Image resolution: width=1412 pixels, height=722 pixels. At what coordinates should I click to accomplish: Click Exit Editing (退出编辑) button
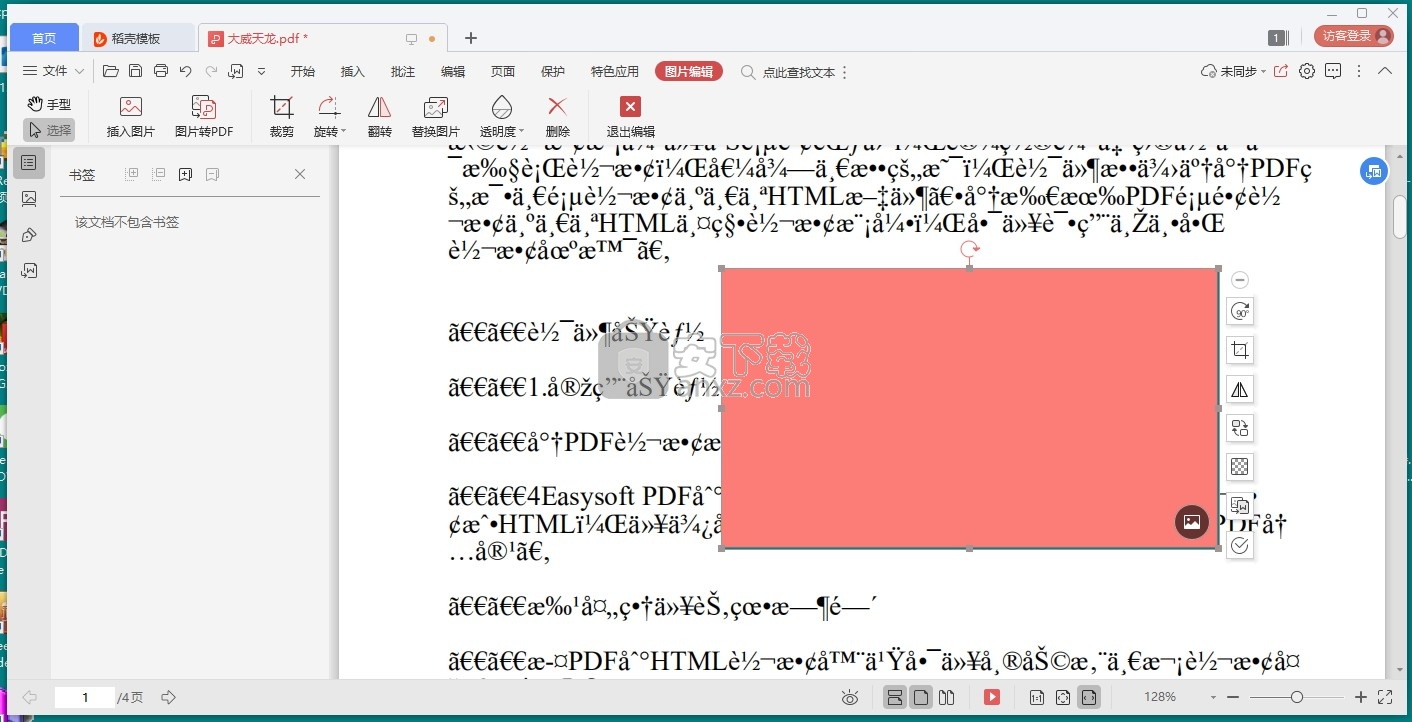click(x=630, y=118)
